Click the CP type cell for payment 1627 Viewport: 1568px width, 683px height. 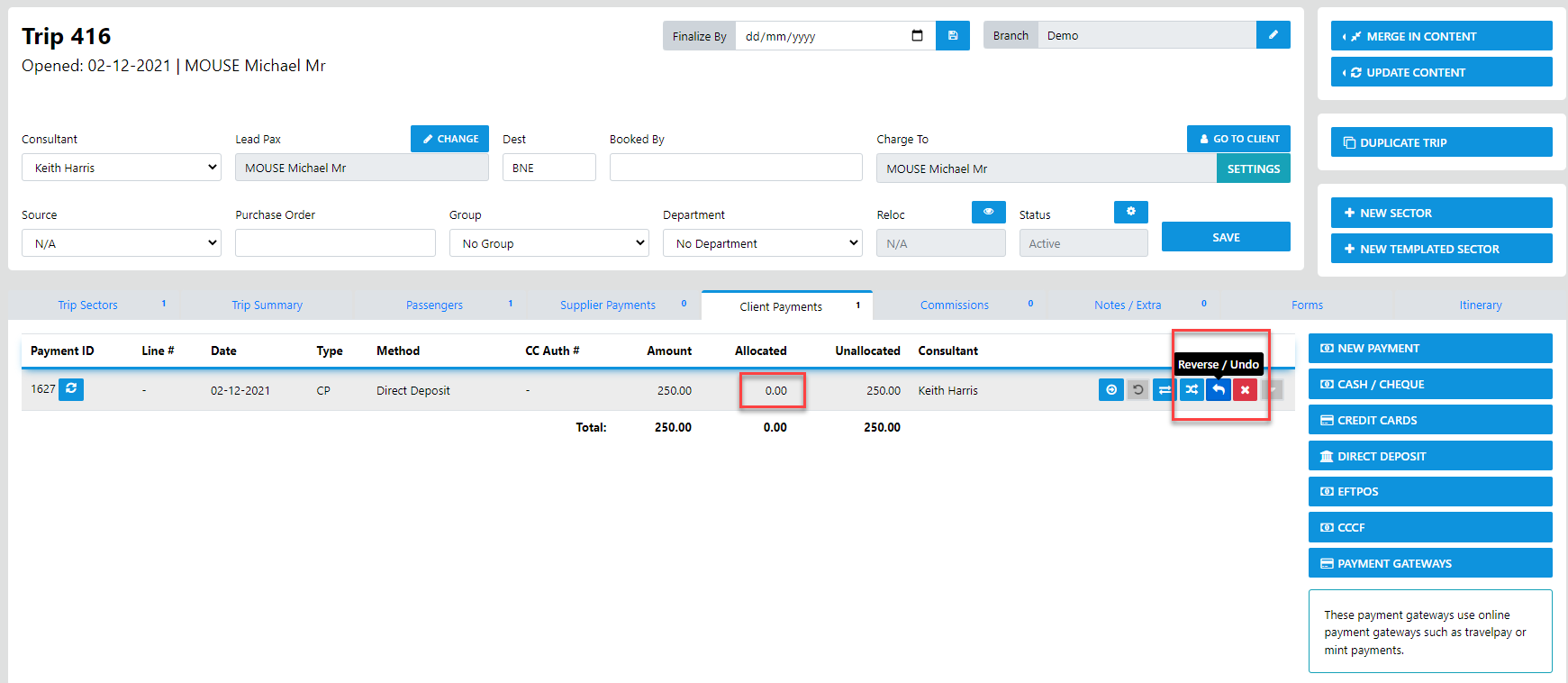click(x=323, y=390)
